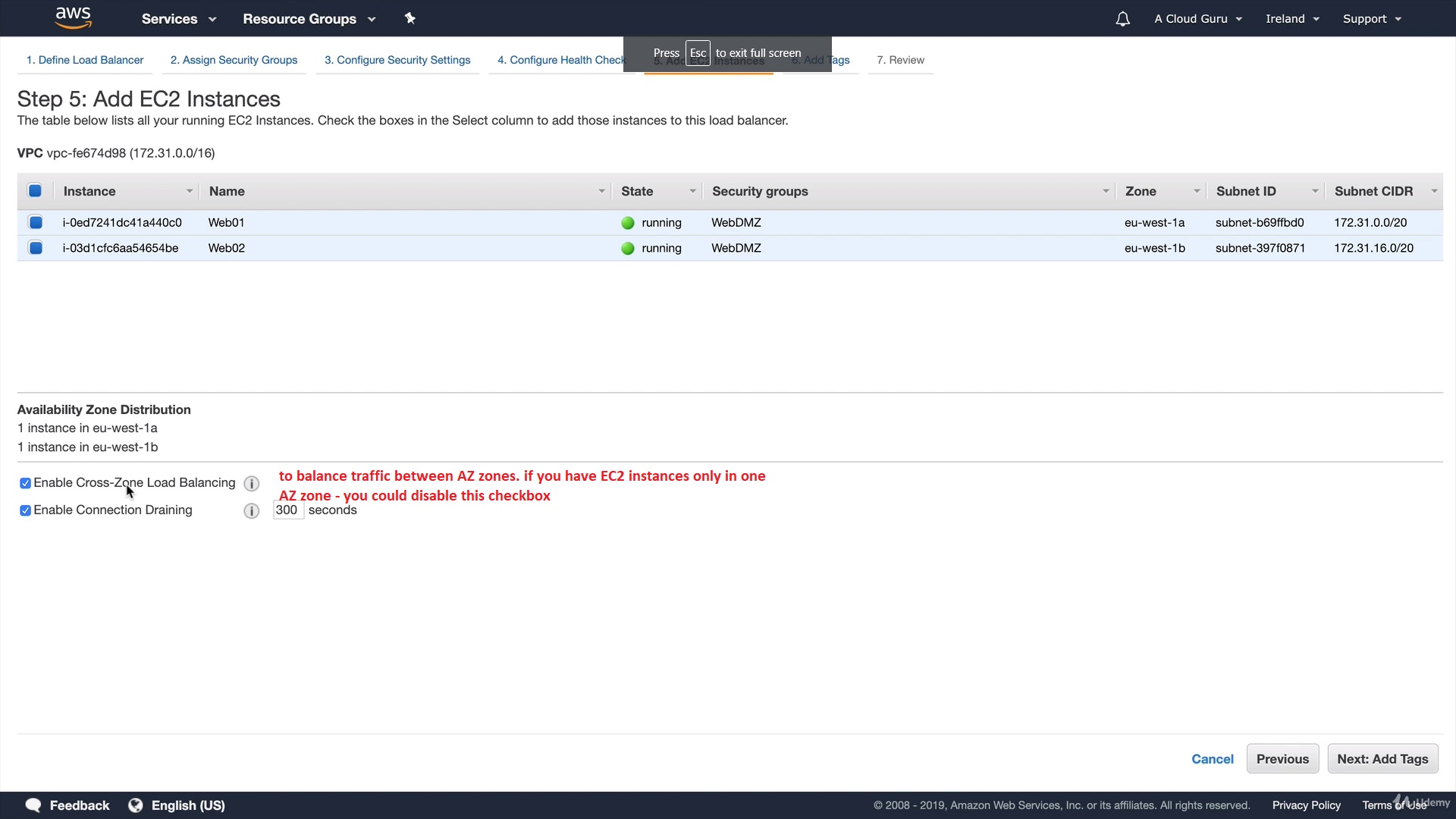Click the globe language icon

point(136,805)
